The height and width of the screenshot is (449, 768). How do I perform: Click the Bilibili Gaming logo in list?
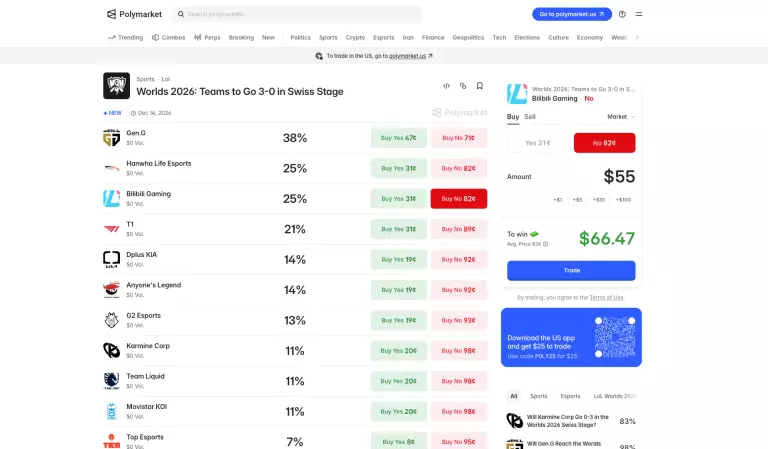tap(112, 199)
